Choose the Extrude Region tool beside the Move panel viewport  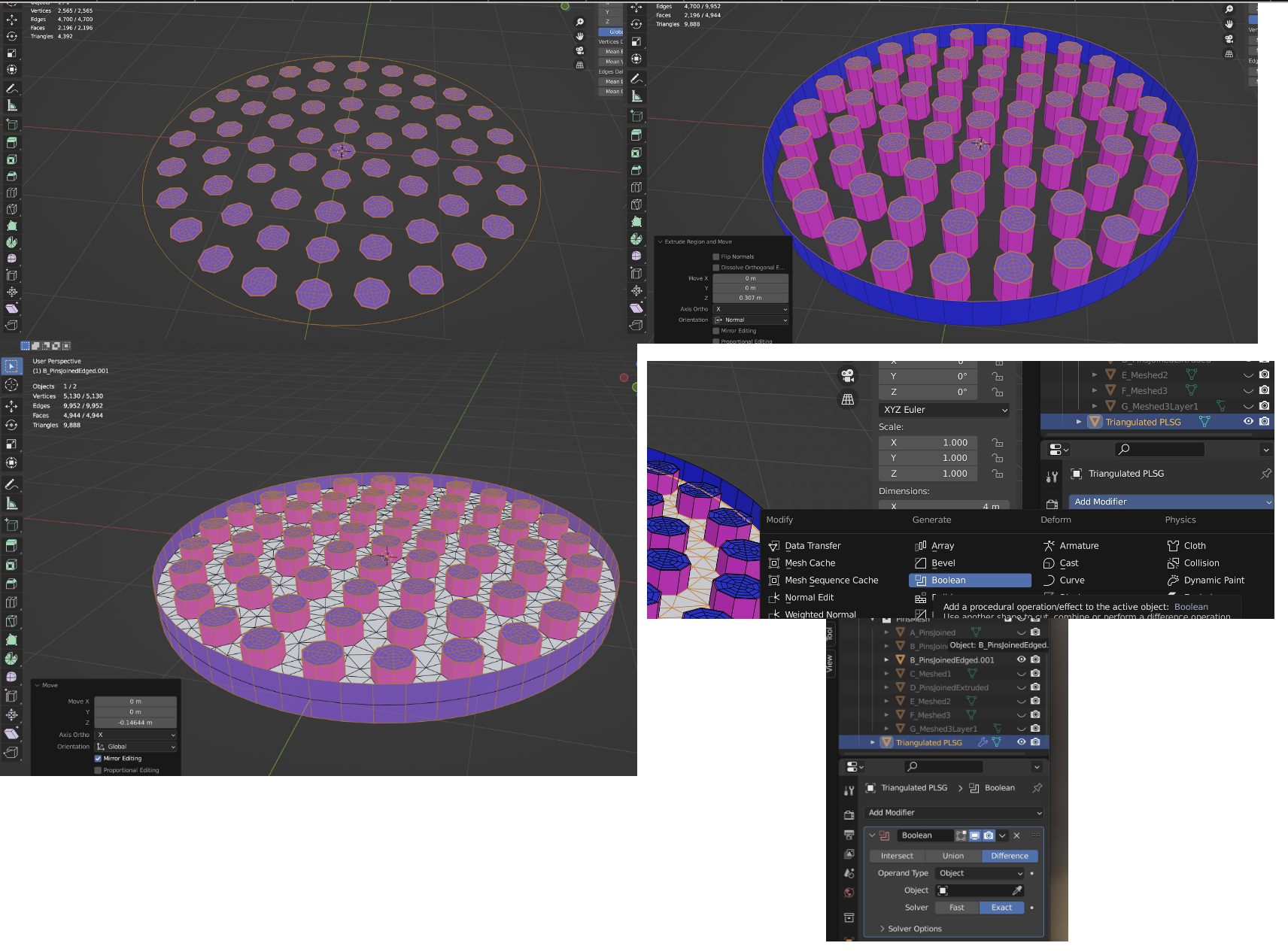[x=11, y=545]
